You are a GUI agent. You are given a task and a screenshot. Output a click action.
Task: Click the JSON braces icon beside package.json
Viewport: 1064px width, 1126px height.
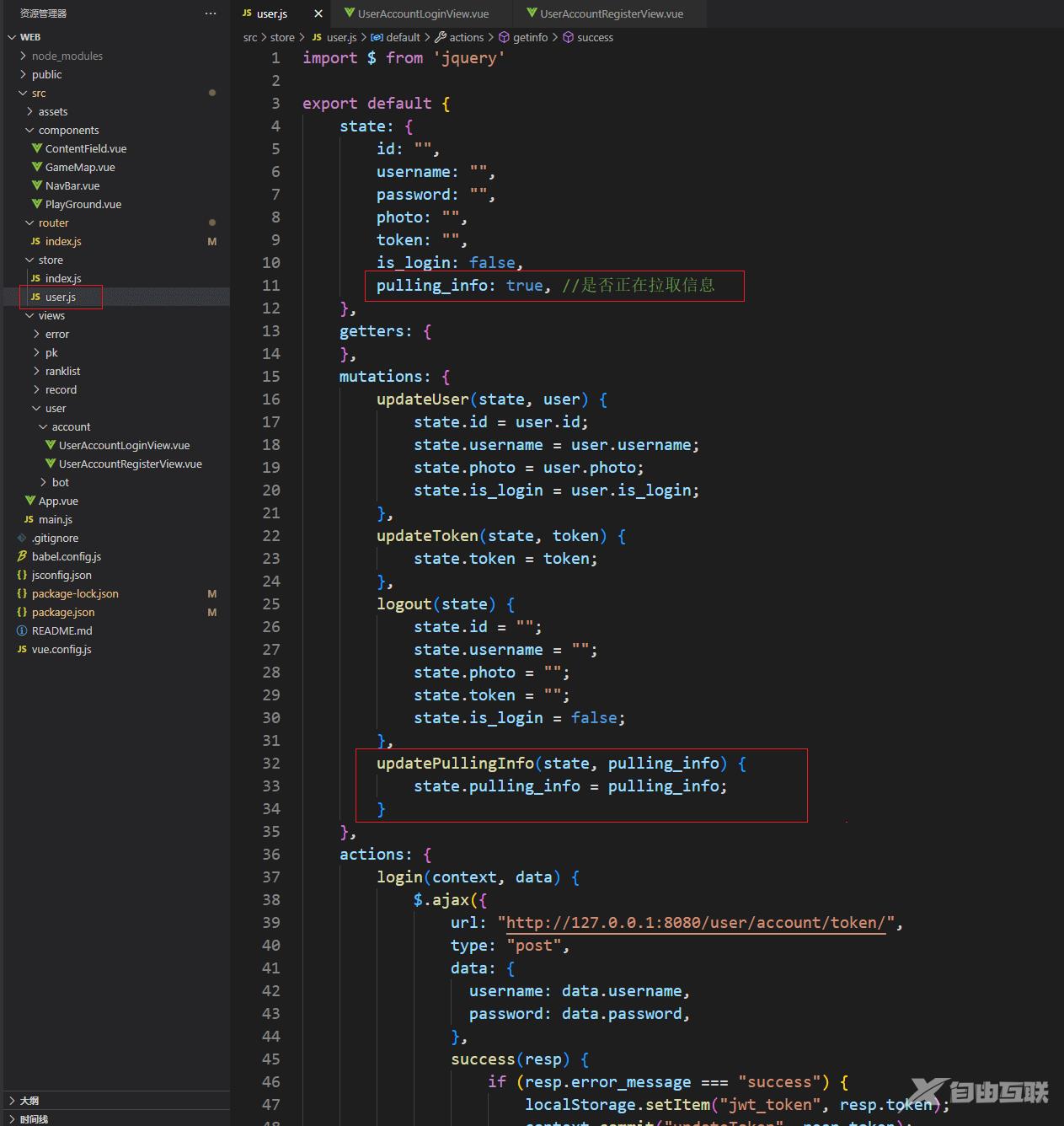tap(22, 612)
